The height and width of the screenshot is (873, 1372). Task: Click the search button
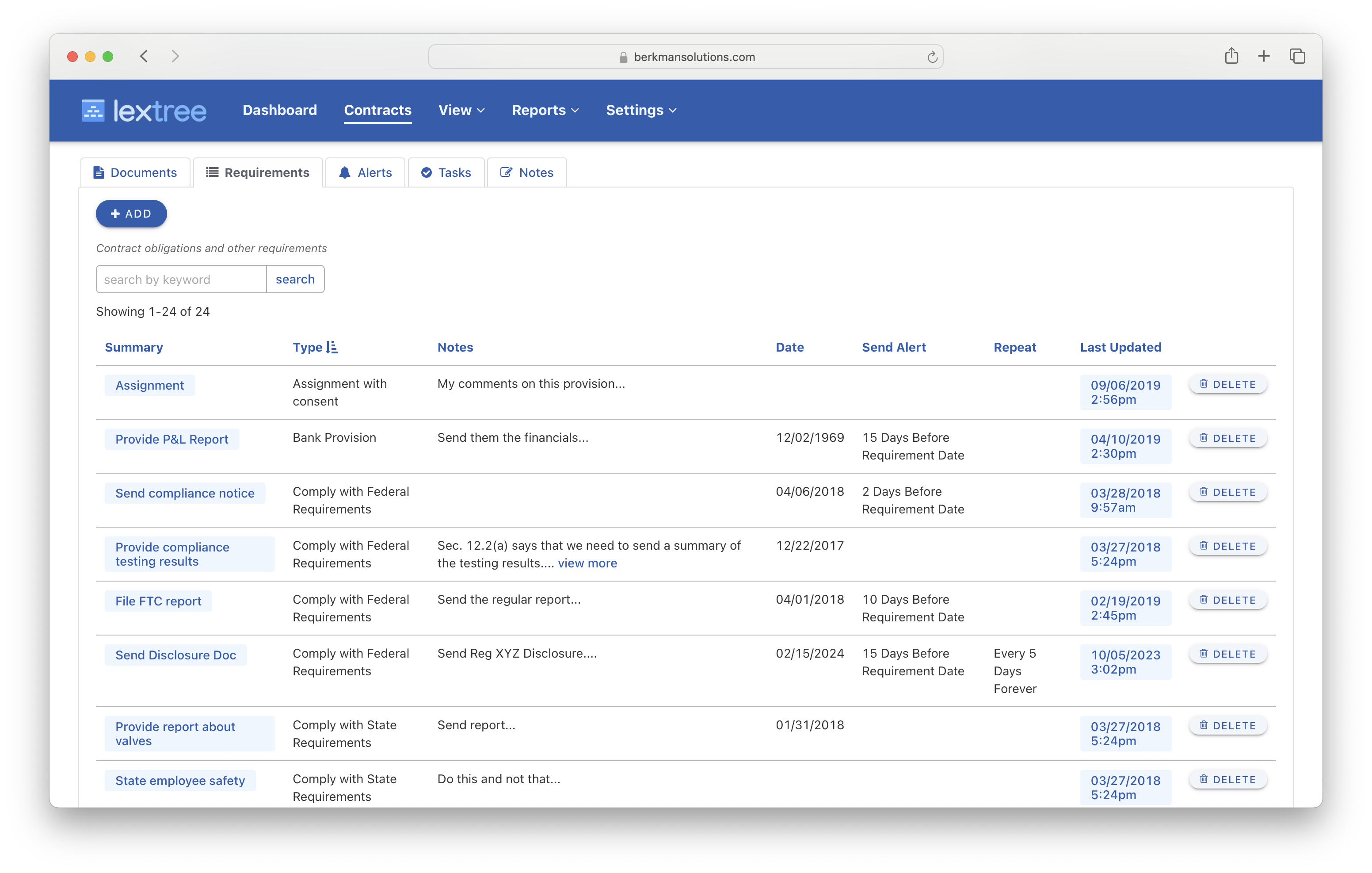tap(295, 280)
